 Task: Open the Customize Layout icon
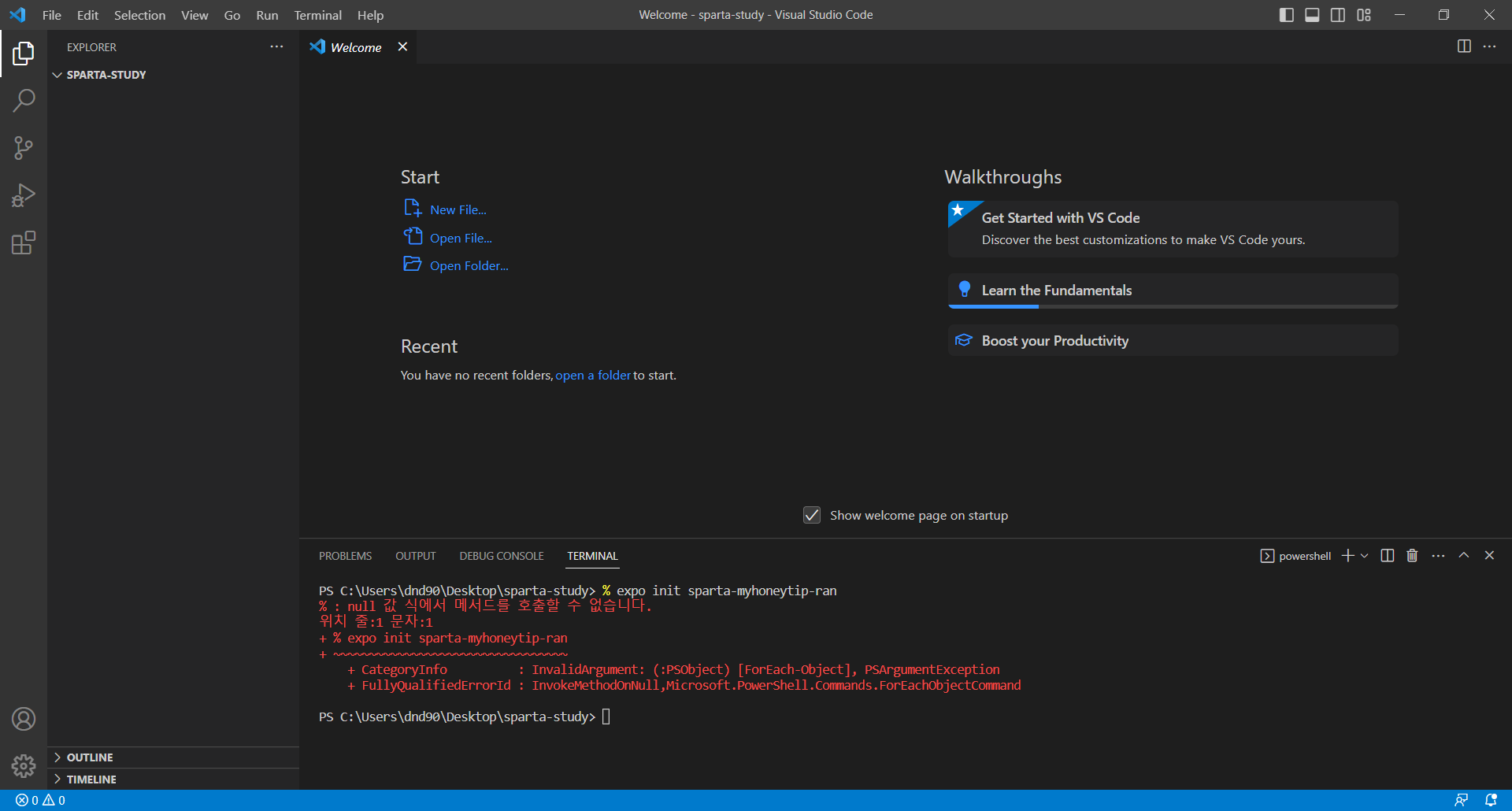(x=1364, y=15)
